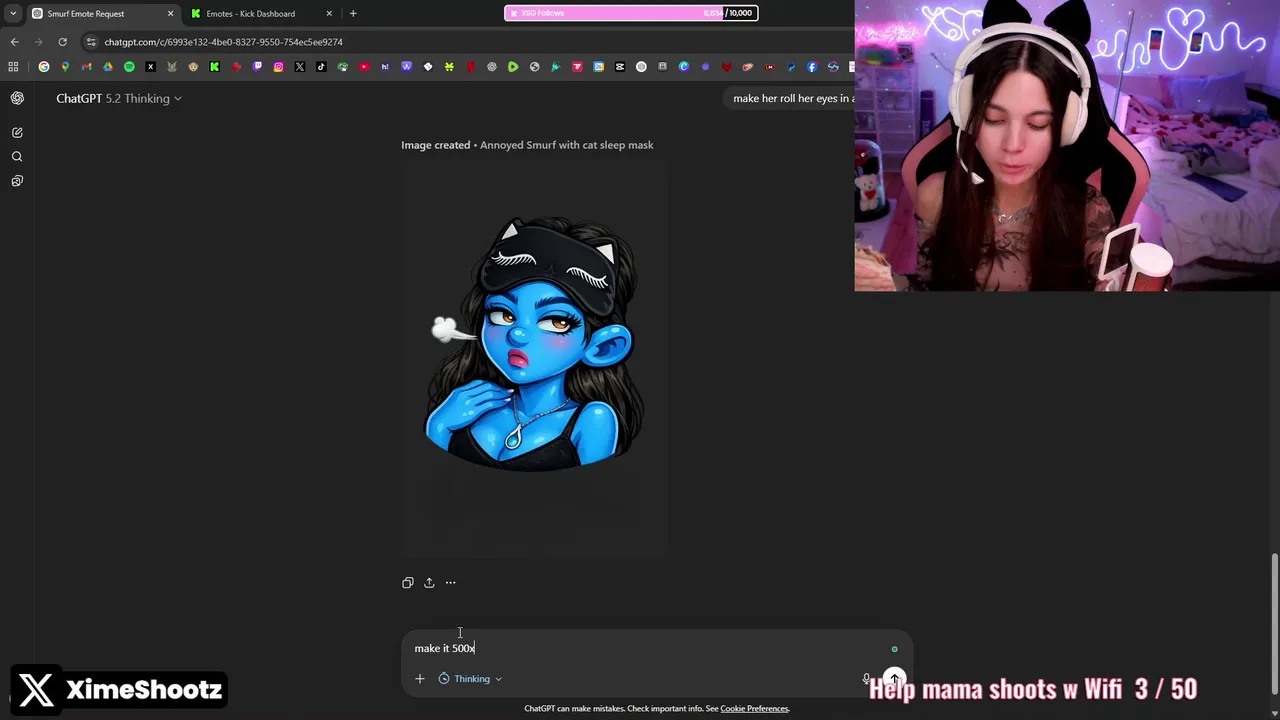
Task: Click the XSG Follows progress bar
Action: click(x=631, y=13)
